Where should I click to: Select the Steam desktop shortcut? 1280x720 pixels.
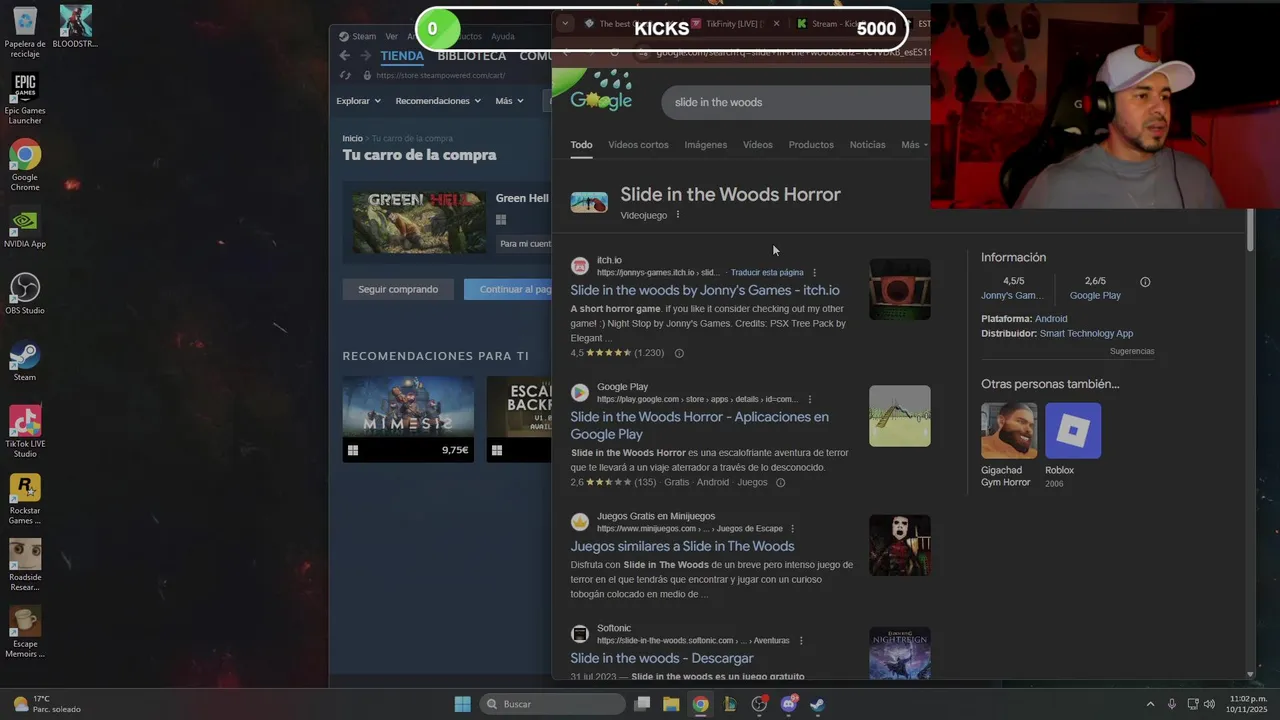(25, 361)
